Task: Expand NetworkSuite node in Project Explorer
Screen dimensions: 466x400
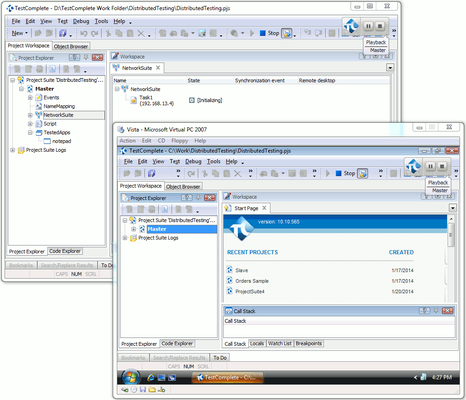Action: coord(30,115)
